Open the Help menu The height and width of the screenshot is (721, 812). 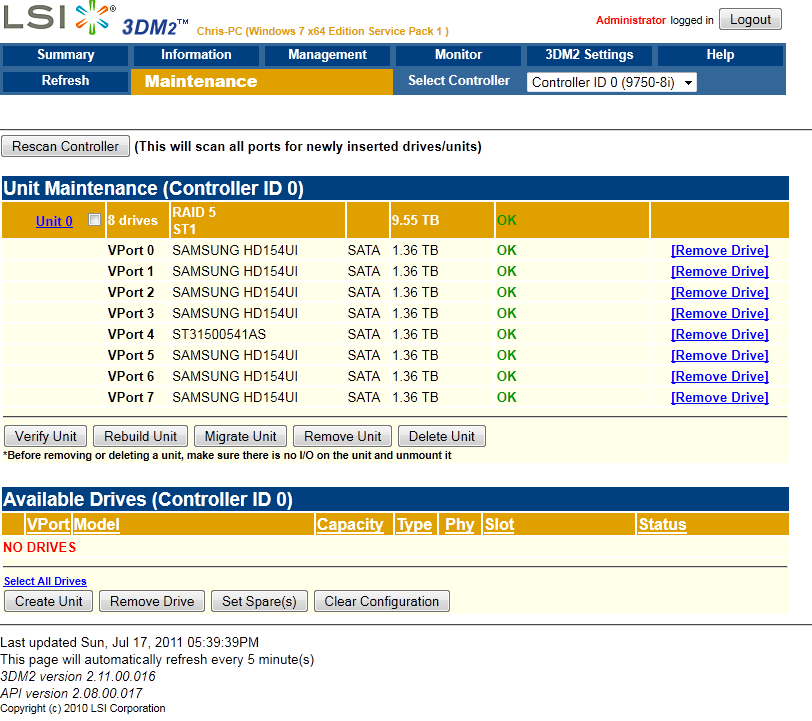click(720, 55)
